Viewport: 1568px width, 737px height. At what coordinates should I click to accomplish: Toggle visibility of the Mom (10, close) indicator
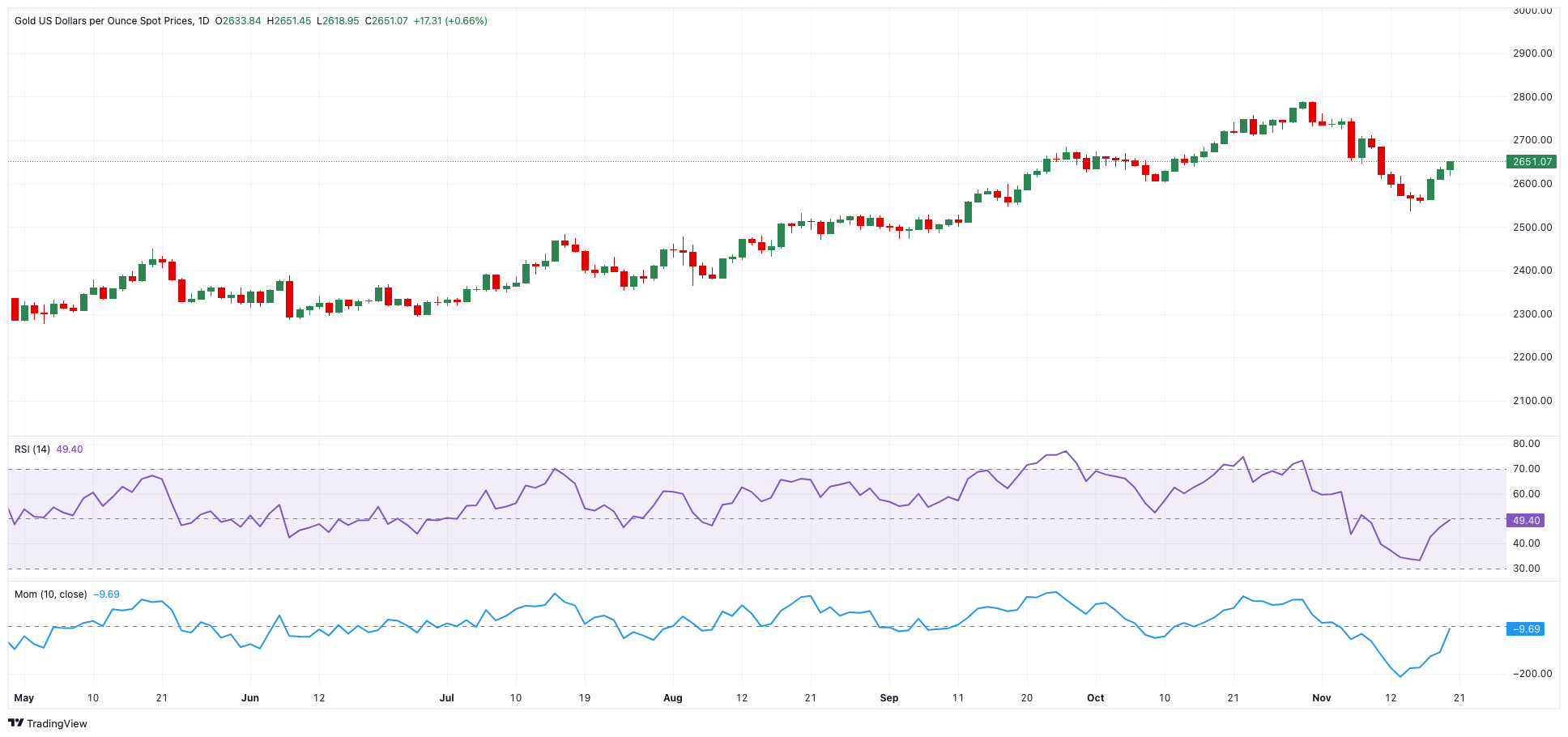[50, 594]
